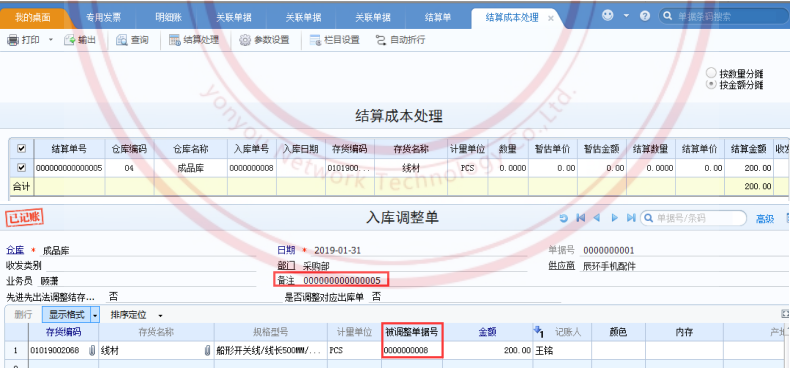Click the 删行 delete row button
The width and height of the screenshot is (794, 374).
coord(23,314)
